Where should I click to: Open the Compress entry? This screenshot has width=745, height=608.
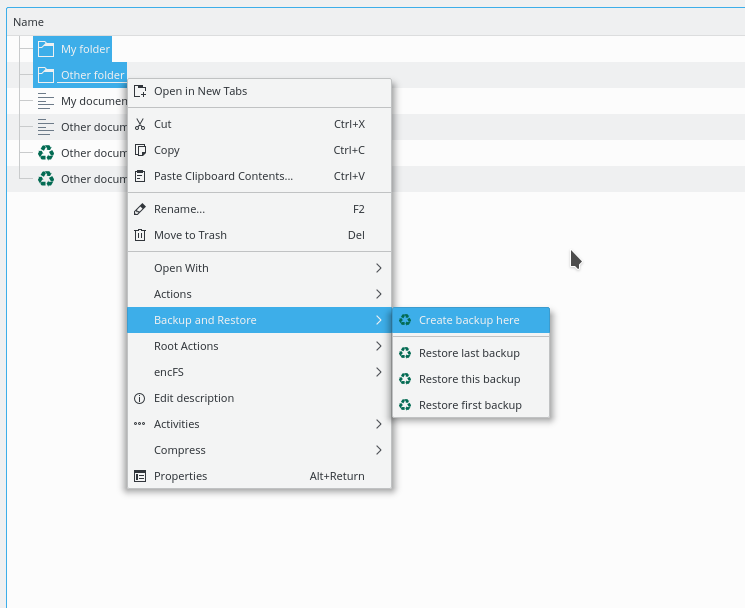pyautogui.click(x=259, y=450)
